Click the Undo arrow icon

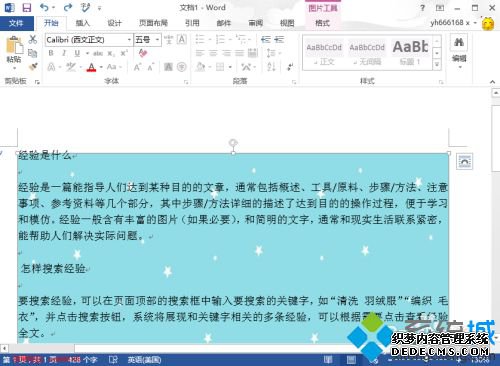coord(44,7)
